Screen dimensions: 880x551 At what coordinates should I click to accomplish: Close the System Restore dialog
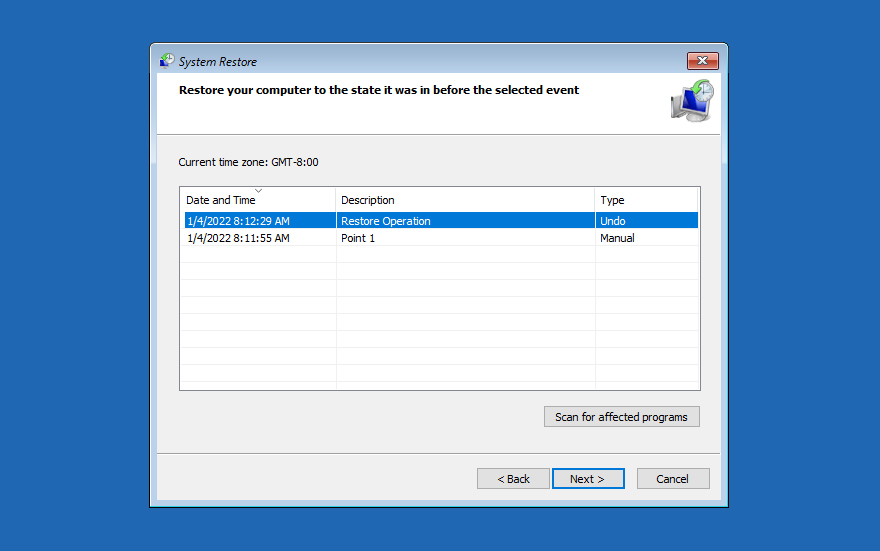(703, 61)
